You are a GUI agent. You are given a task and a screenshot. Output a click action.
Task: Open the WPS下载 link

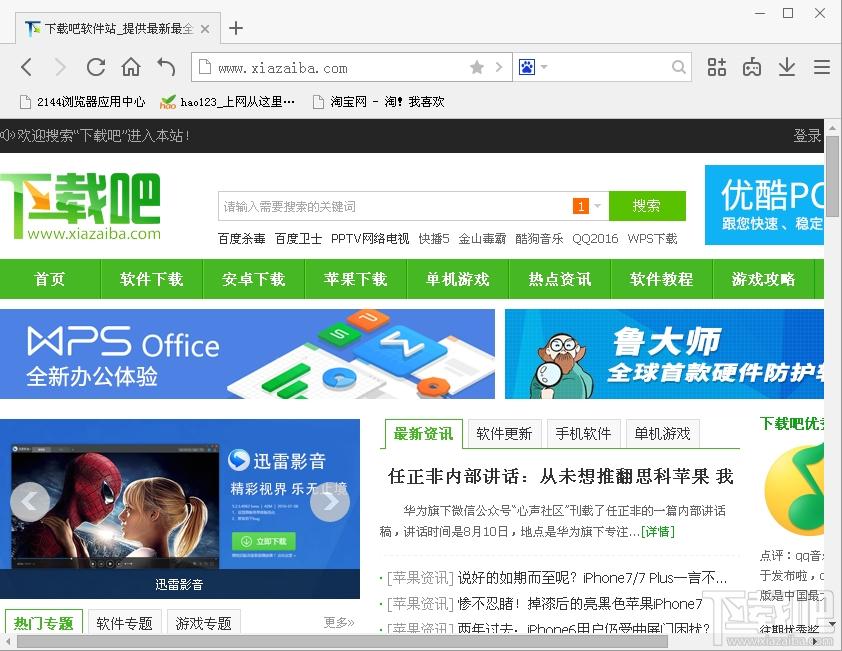coord(652,238)
